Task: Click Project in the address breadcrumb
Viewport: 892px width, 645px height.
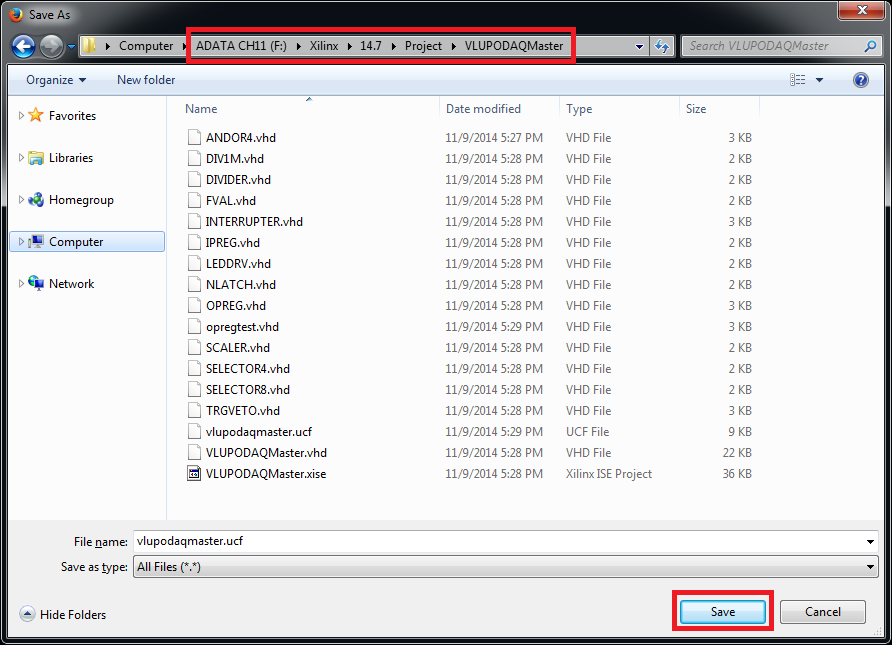Action: click(x=423, y=46)
